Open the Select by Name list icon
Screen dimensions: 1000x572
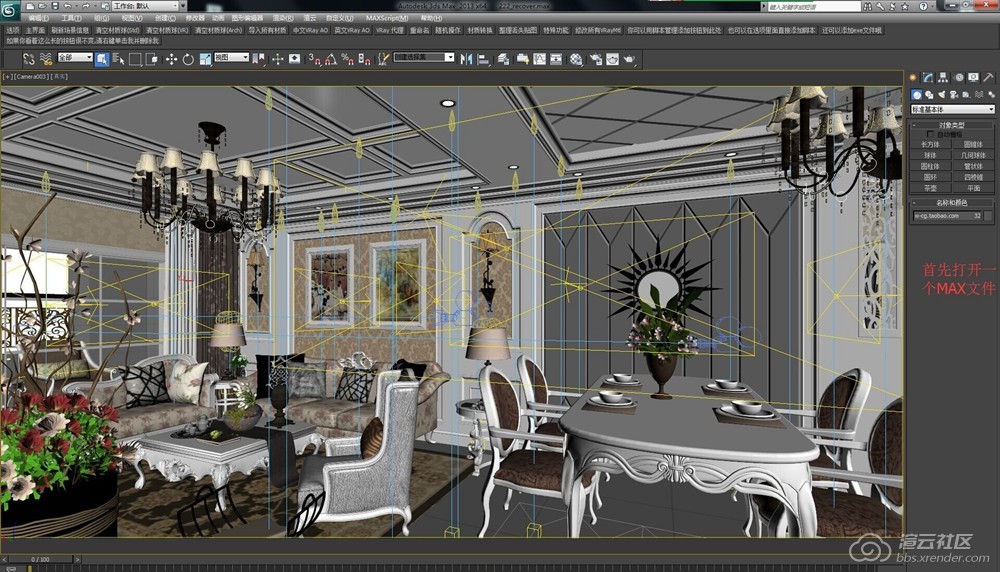119,59
